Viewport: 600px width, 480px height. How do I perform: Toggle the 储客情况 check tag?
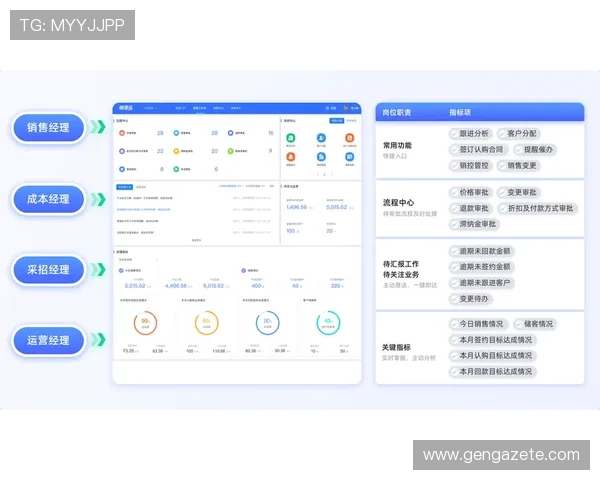click(x=535, y=324)
